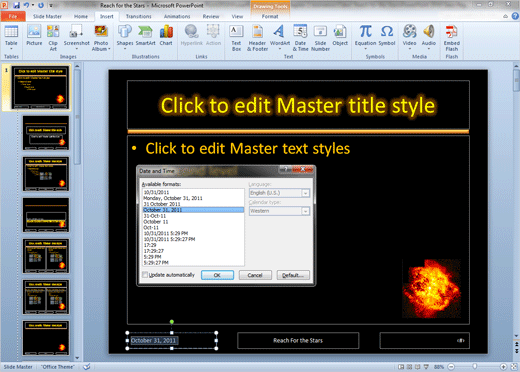Insert an Object
This screenshot has height=372, width=520.
pos(340,35)
